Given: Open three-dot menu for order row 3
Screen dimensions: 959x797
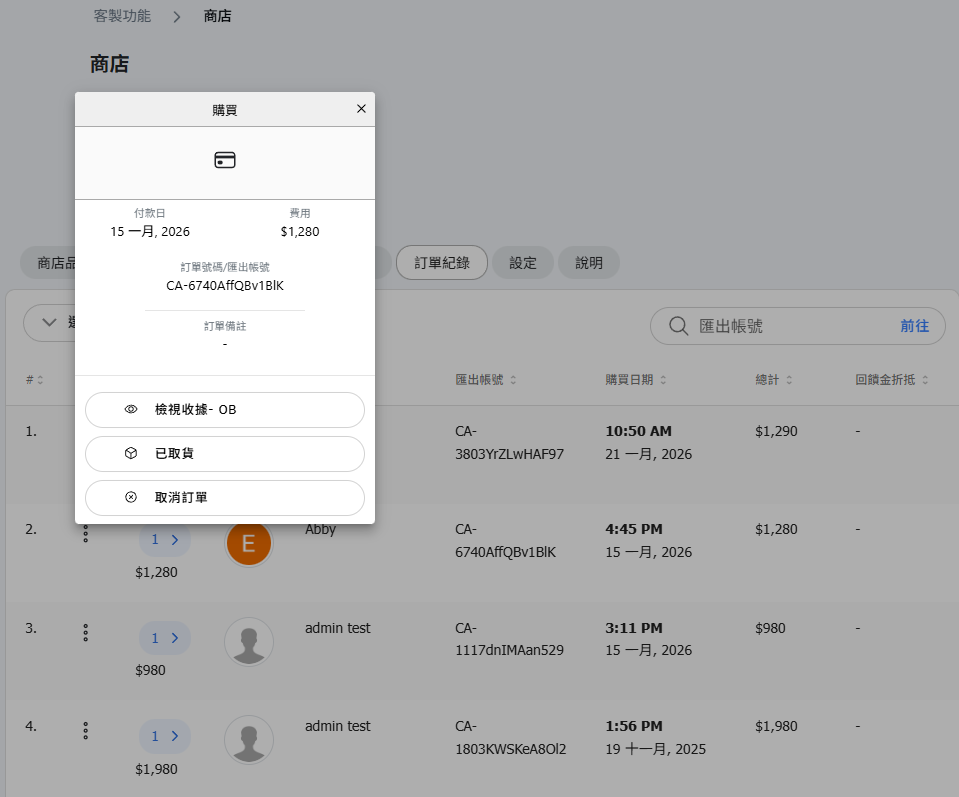Looking at the screenshot, I should 86,633.
